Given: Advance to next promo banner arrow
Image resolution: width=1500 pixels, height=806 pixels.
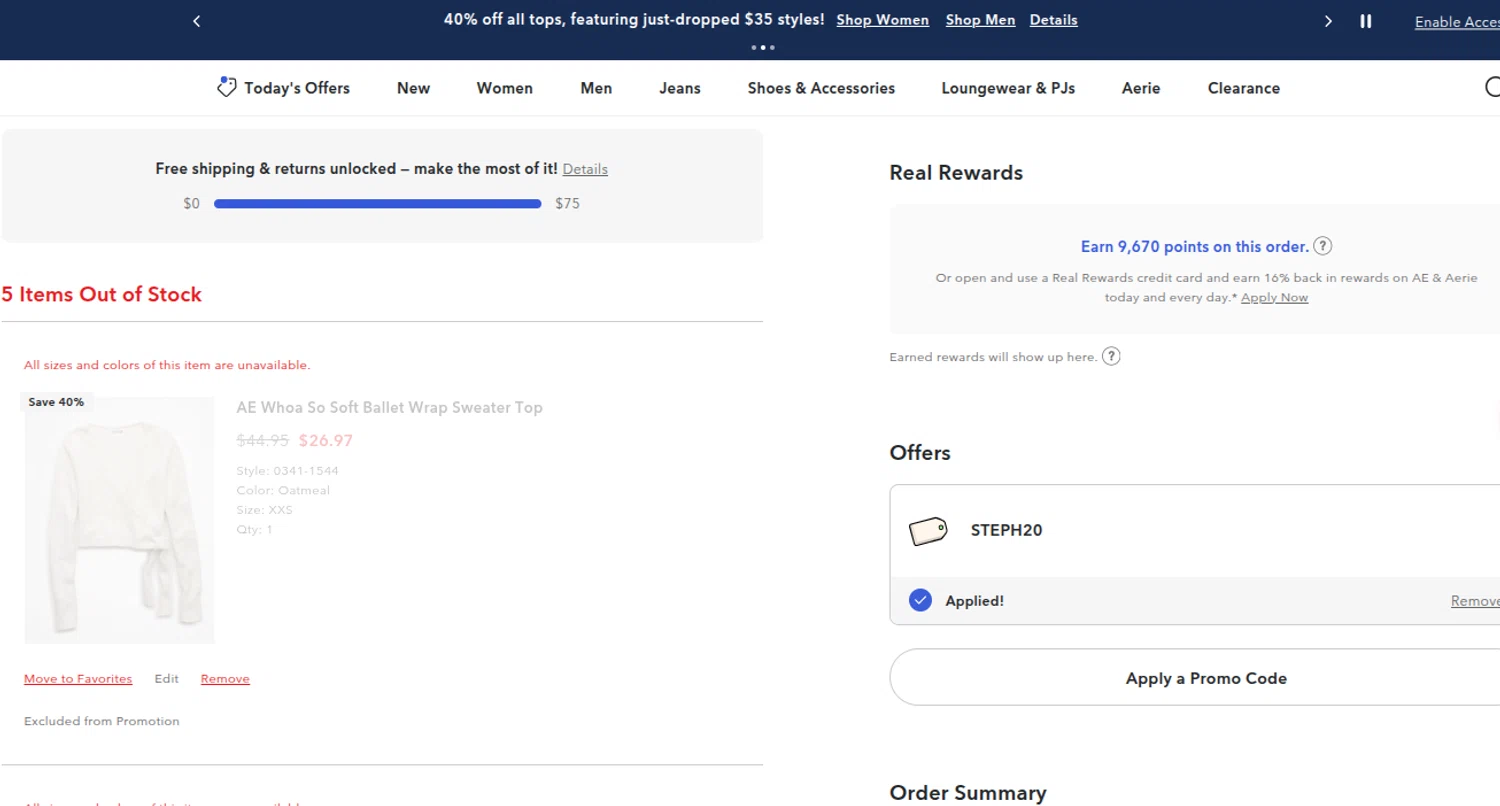Looking at the screenshot, I should (x=1328, y=21).
